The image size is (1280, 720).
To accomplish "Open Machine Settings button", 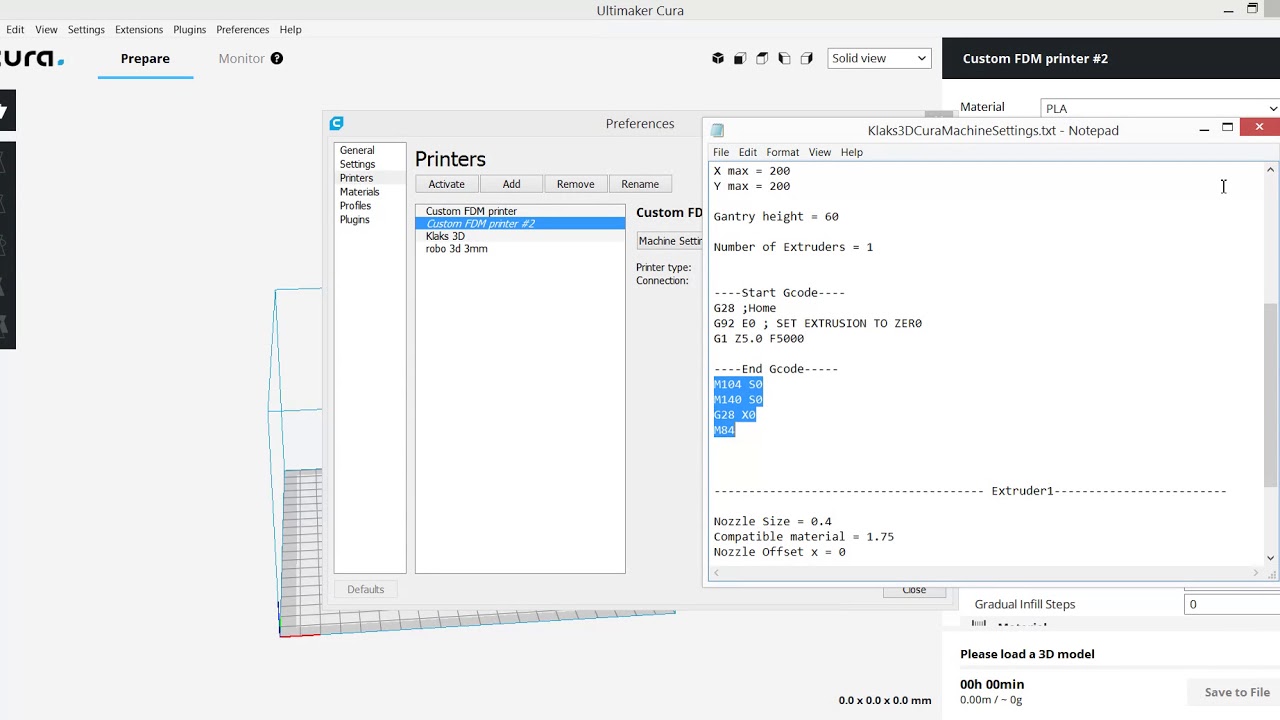I will pos(670,241).
